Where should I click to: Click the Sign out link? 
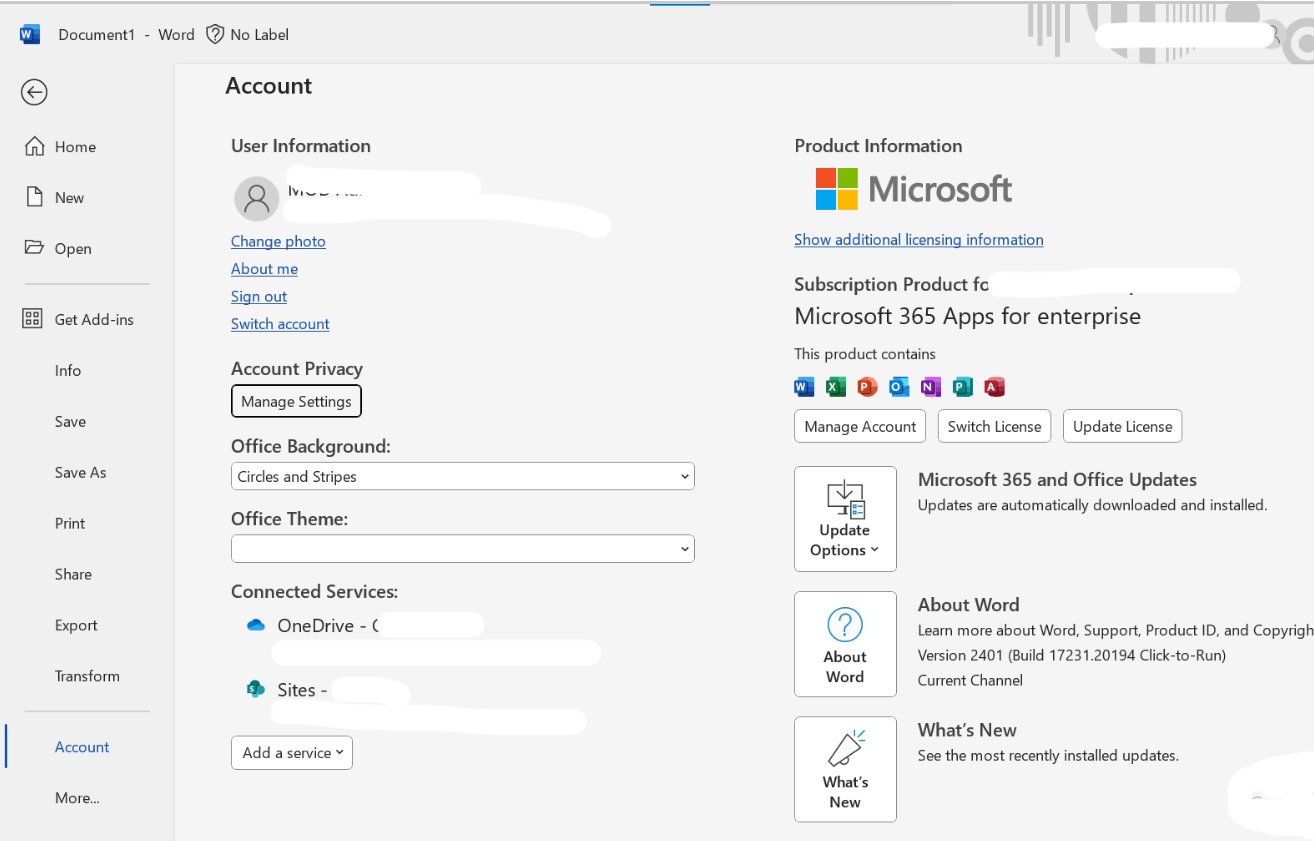[x=259, y=297]
